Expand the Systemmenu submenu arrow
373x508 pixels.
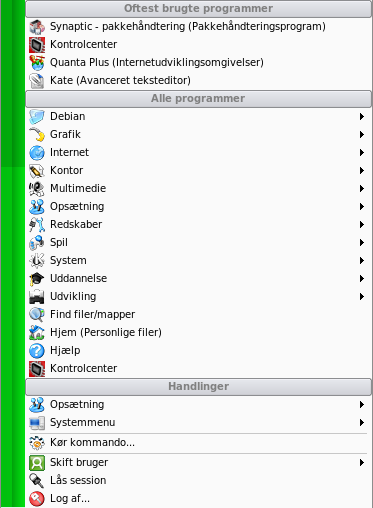point(362,423)
